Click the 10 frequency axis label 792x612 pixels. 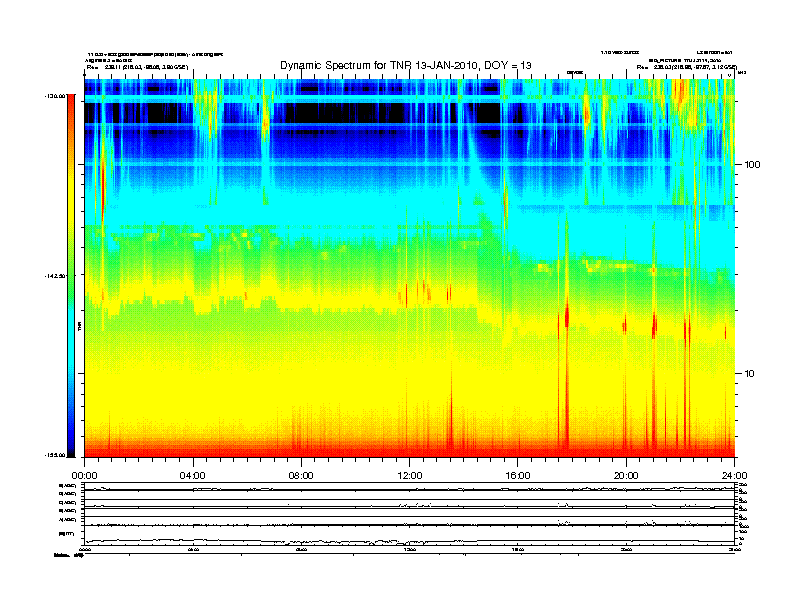(749, 374)
